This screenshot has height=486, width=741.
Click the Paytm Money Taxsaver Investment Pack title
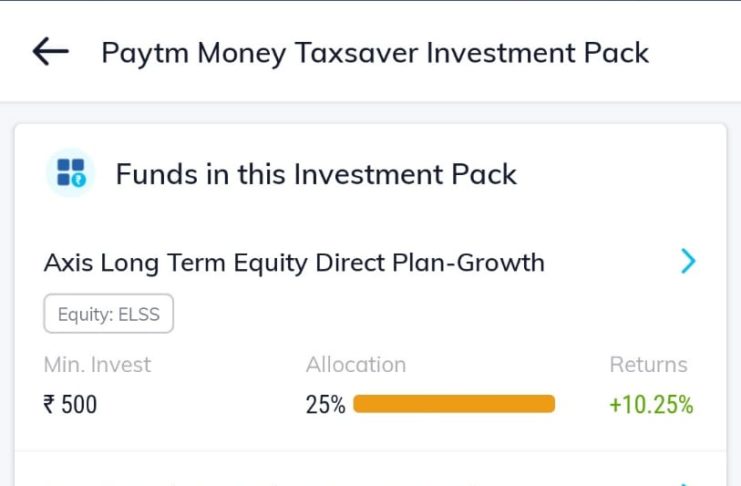pos(375,52)
